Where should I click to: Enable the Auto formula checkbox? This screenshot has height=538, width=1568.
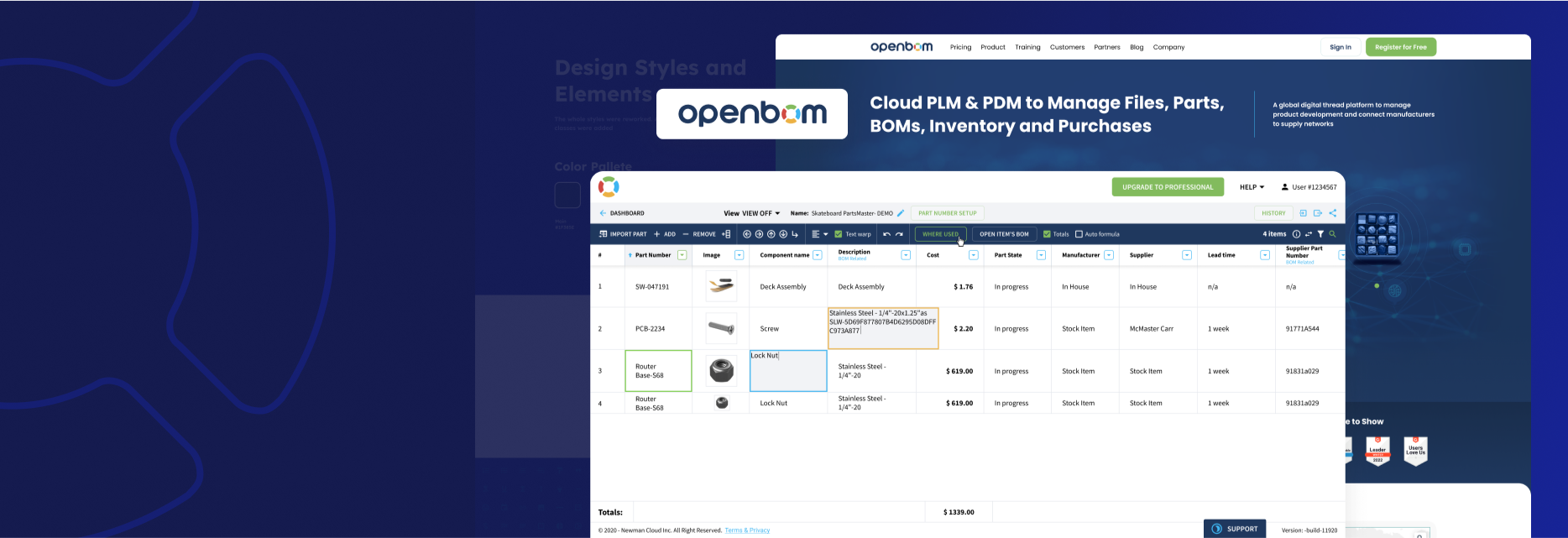pos(1079,234)
